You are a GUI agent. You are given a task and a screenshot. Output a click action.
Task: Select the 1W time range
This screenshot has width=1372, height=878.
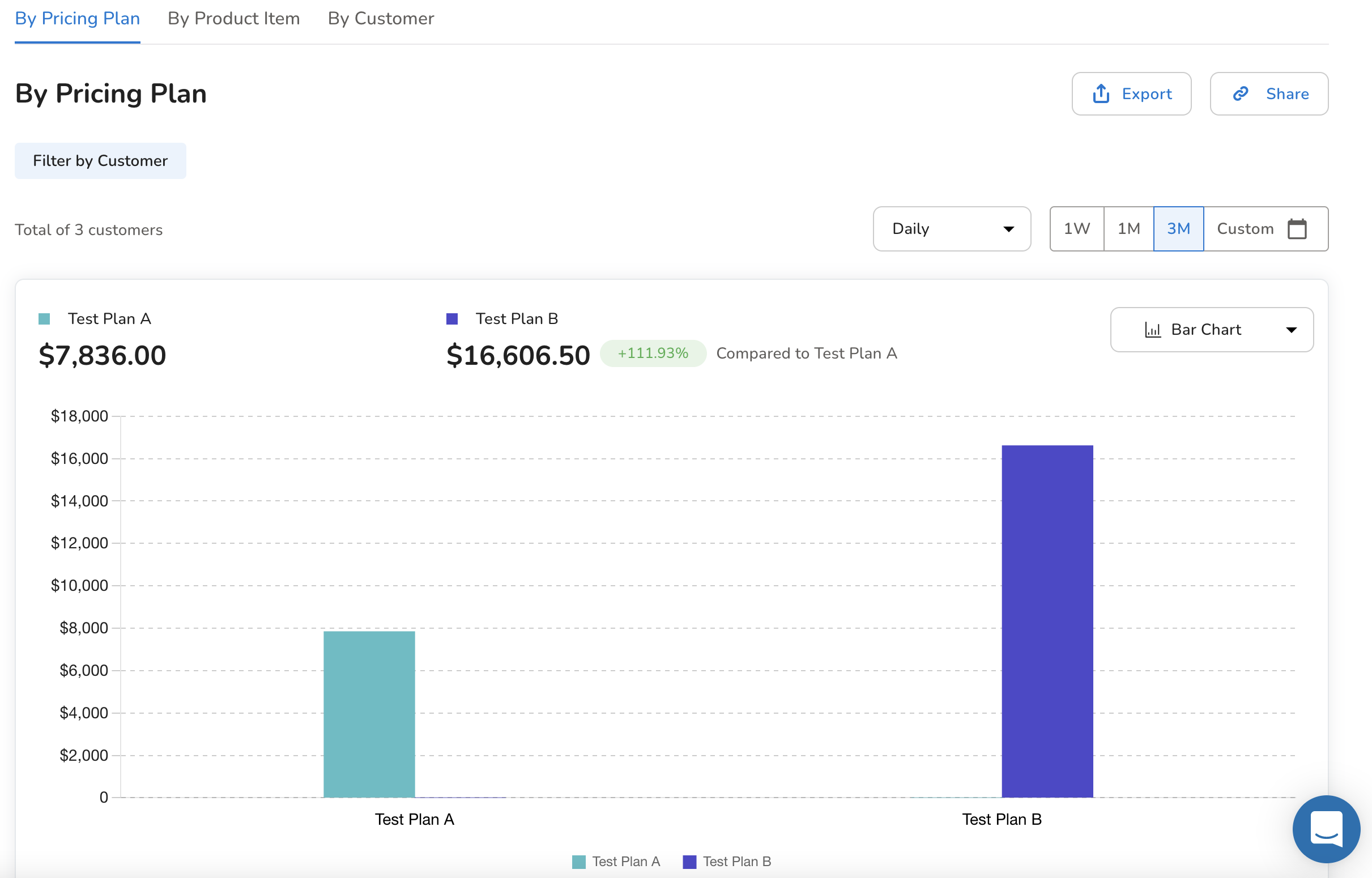[x=1076, y=229]
